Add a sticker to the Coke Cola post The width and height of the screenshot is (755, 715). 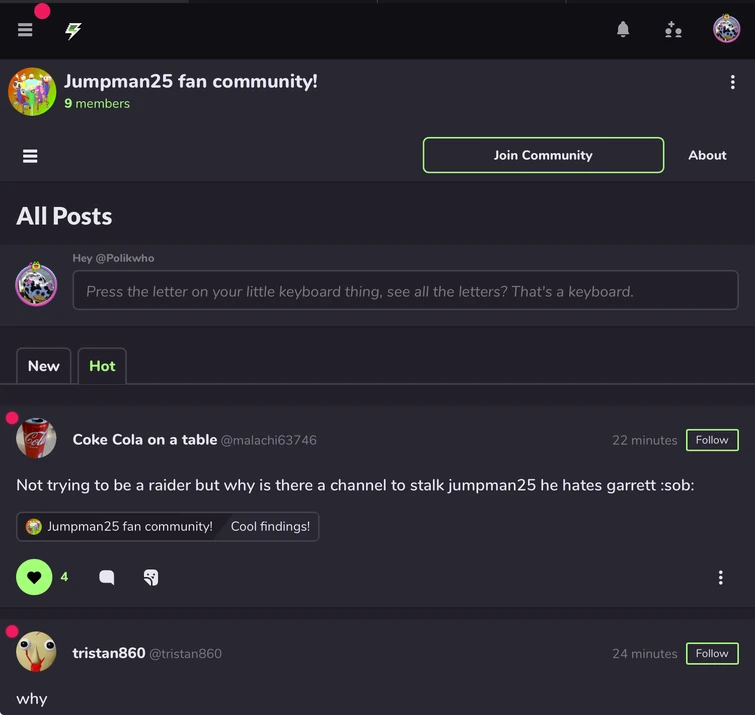tap(151, 577)
